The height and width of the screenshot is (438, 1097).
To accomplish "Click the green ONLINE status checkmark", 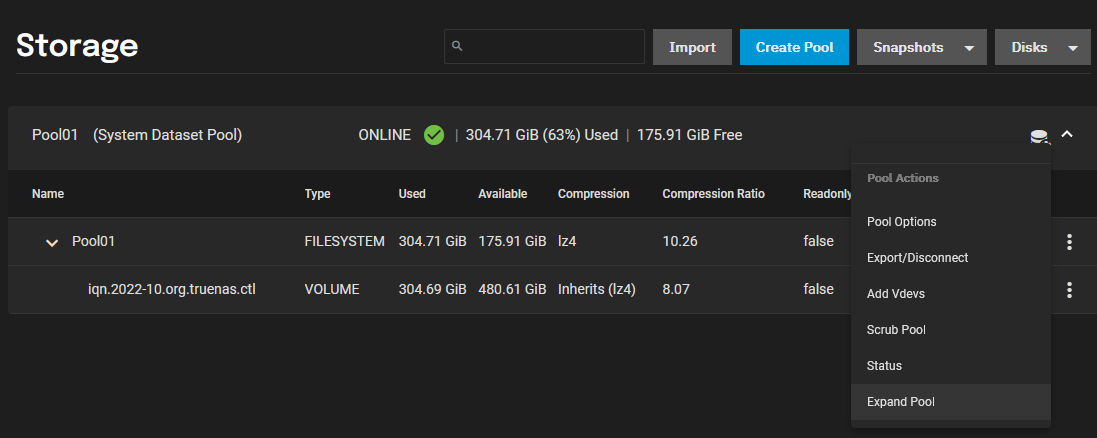I will (x=434, y=135).
